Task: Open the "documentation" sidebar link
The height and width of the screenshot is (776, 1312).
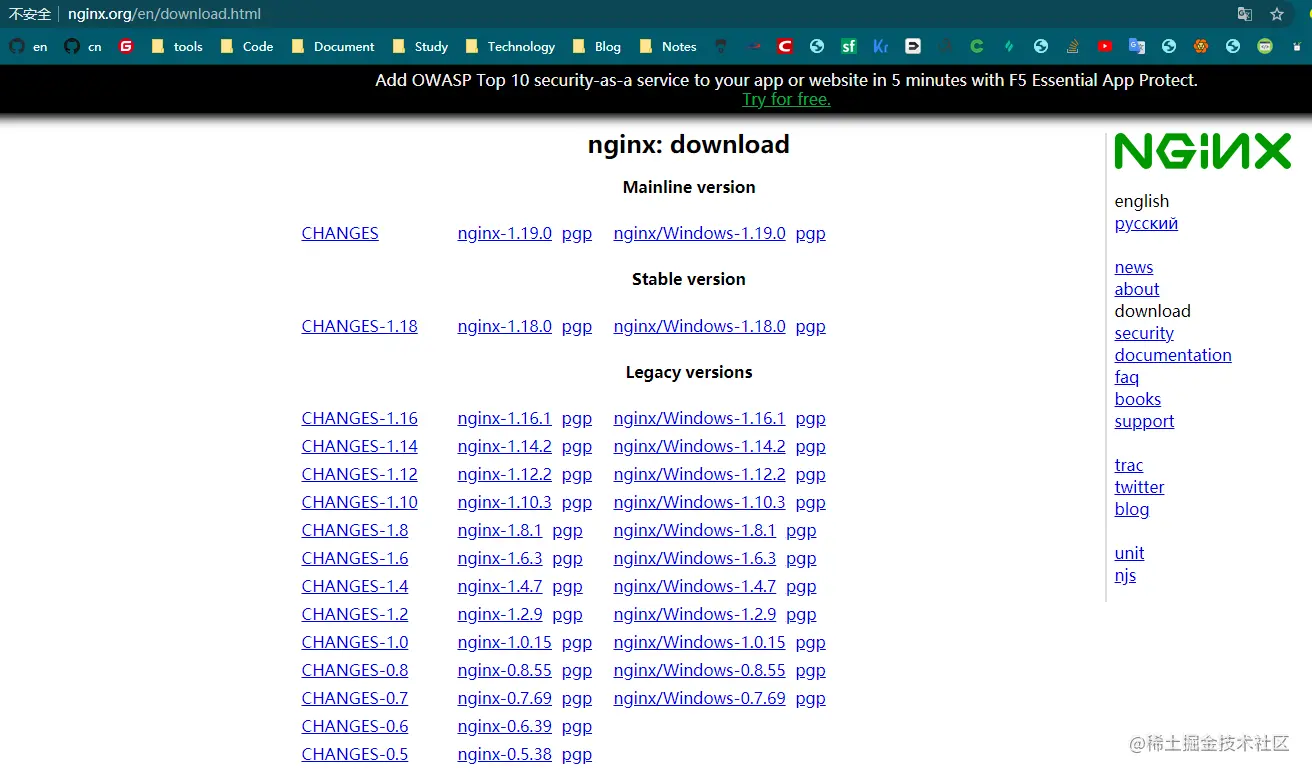Action: click(x=1173, y=355)
